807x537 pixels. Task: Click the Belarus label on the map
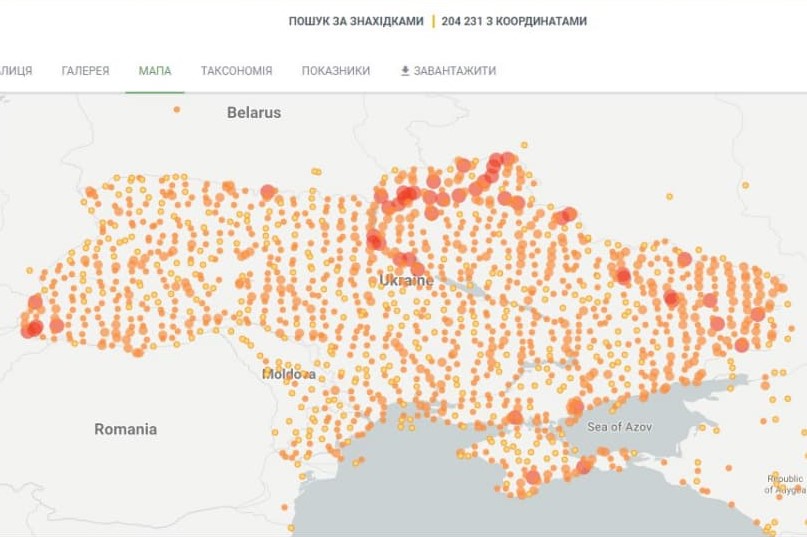tap(254, 113)
